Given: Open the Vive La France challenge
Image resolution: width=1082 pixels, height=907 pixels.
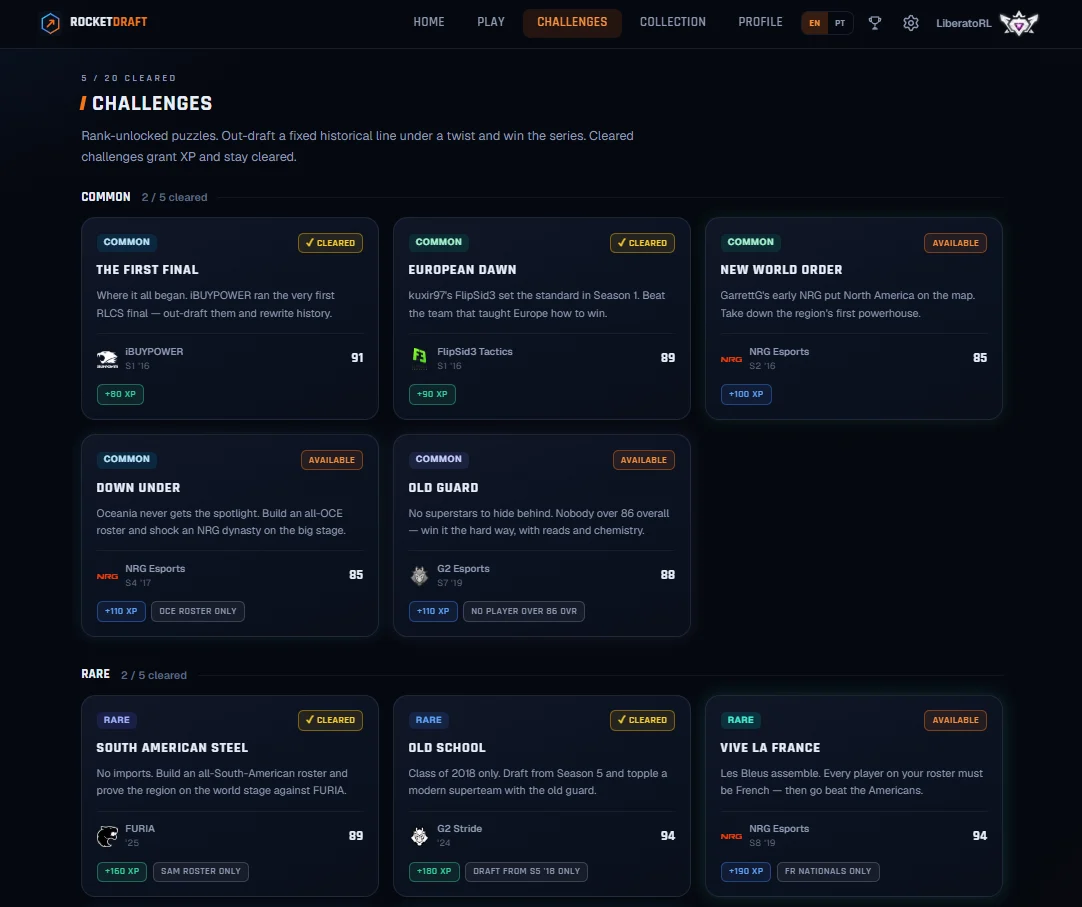Looking at the screenshot, I should (x=854, y=796).
